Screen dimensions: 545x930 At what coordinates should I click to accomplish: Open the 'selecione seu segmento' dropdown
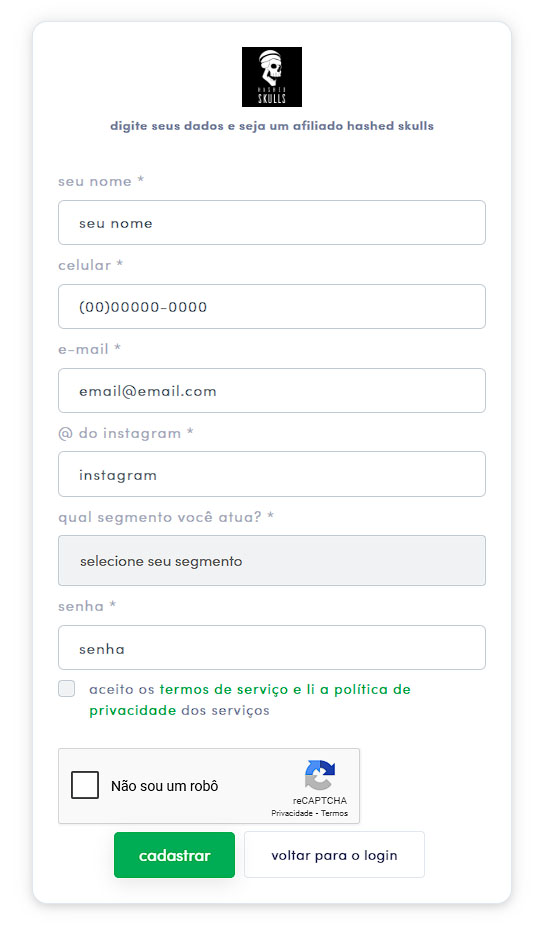pos(272,560)
